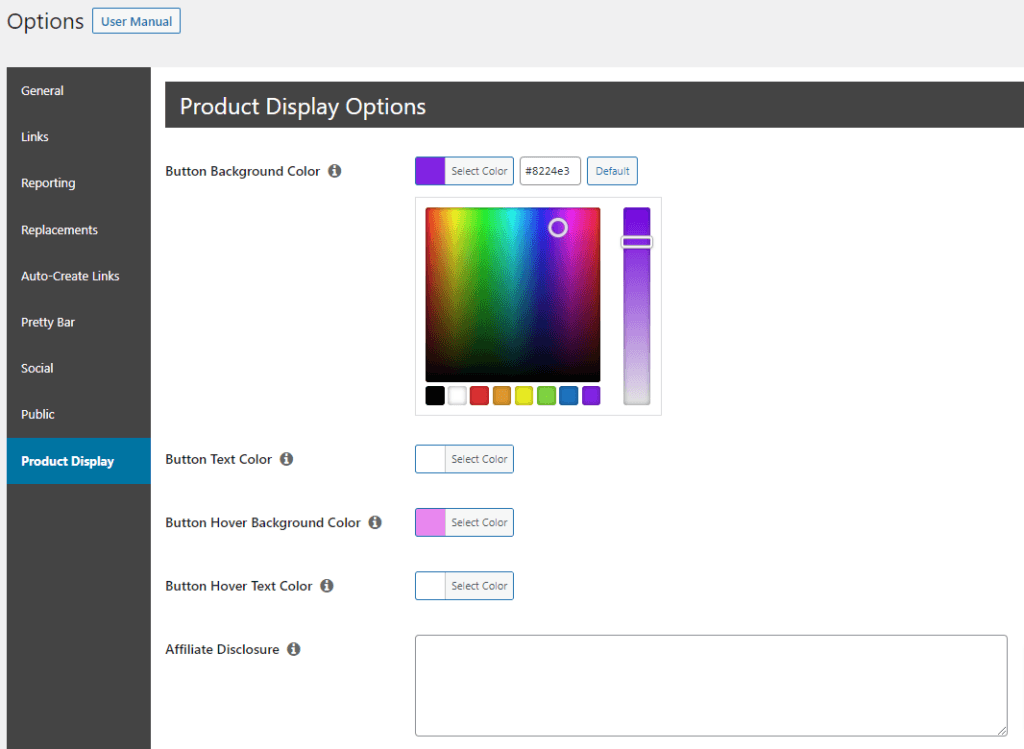This screenshot has width=1024, height=749.
Task: Click the Button Background Color info icon
Action: 334,170
